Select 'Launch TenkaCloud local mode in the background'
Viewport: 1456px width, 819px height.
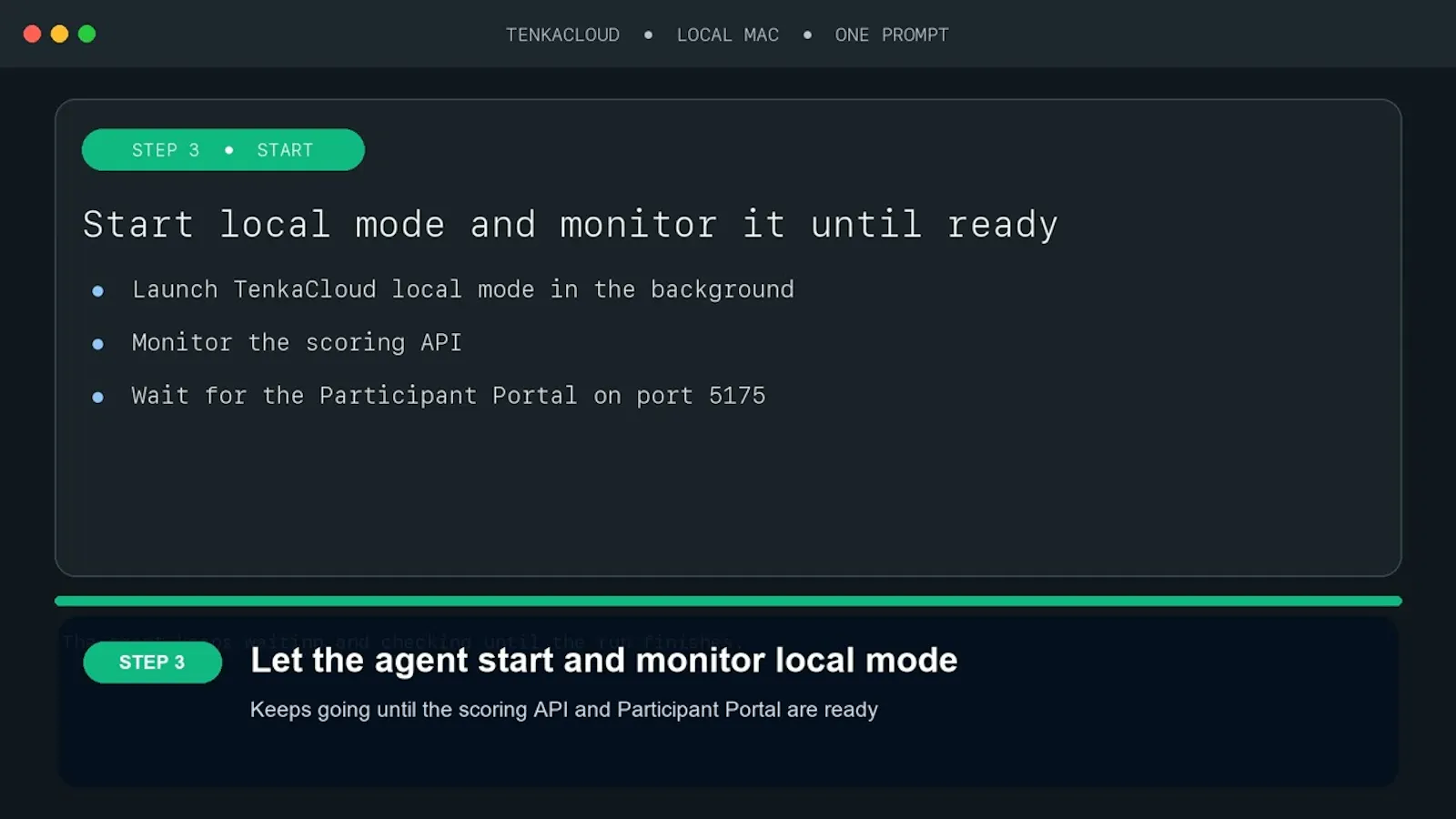click(462, 289)
